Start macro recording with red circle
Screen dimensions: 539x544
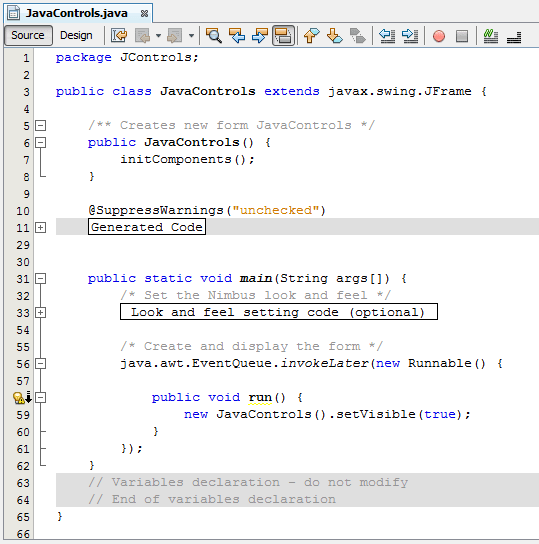point(439,36)
